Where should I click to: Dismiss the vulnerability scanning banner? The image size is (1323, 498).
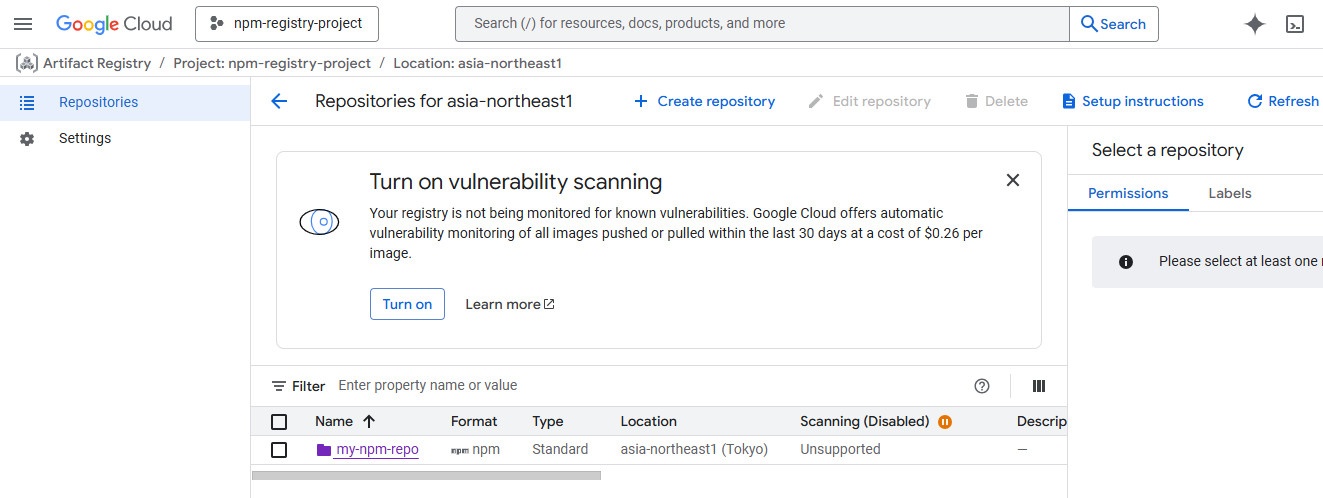[x=1012, y=180]
